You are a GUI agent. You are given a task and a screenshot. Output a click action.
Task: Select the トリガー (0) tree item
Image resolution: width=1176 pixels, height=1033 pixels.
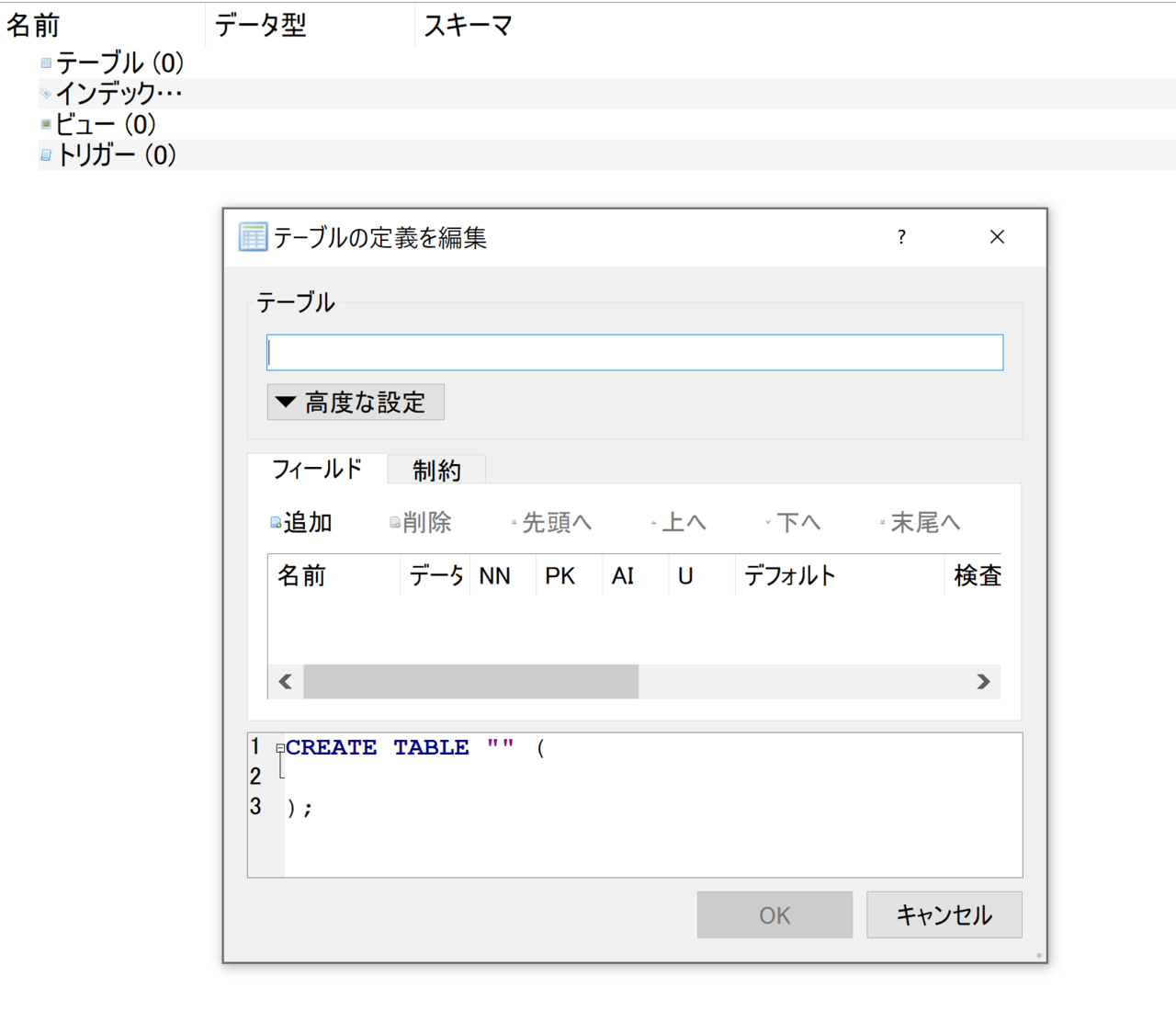click(117, 155)
